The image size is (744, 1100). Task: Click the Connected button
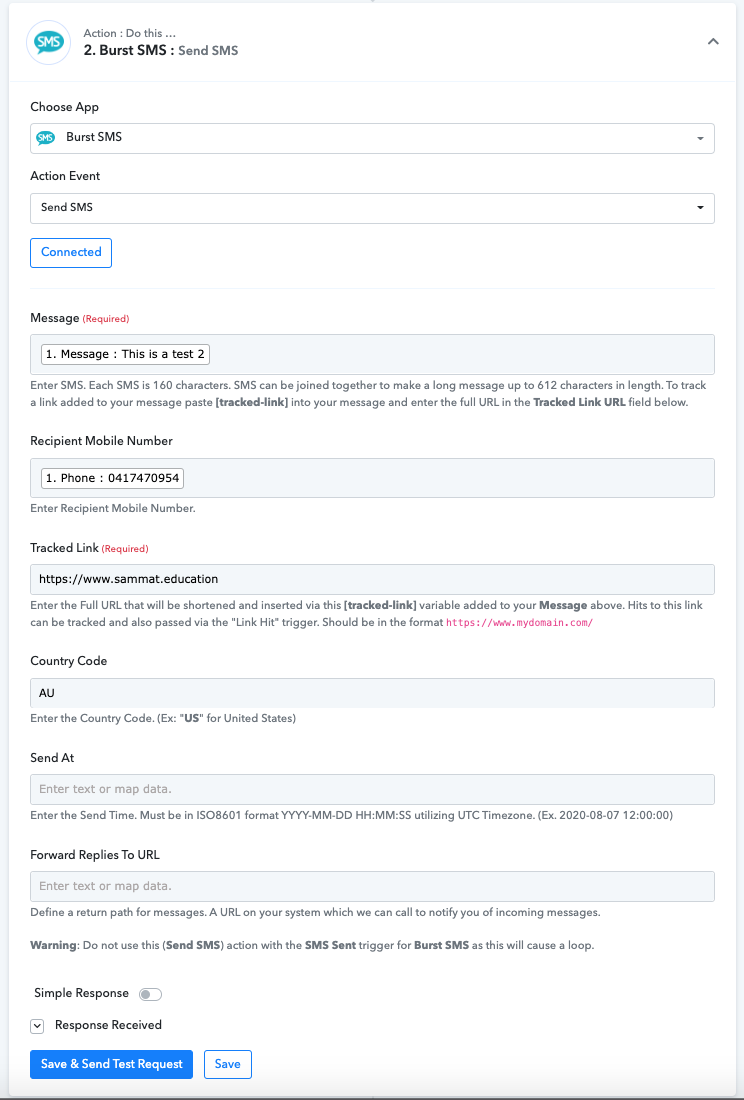[x=71, y=253]
